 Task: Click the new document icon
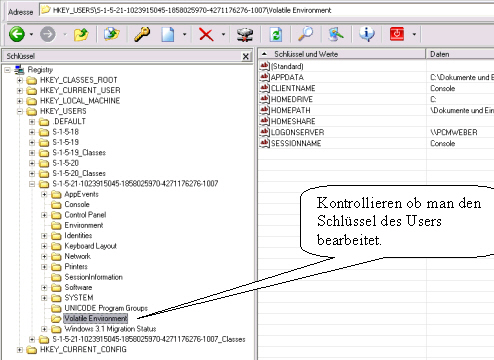(x=168, y=34)
